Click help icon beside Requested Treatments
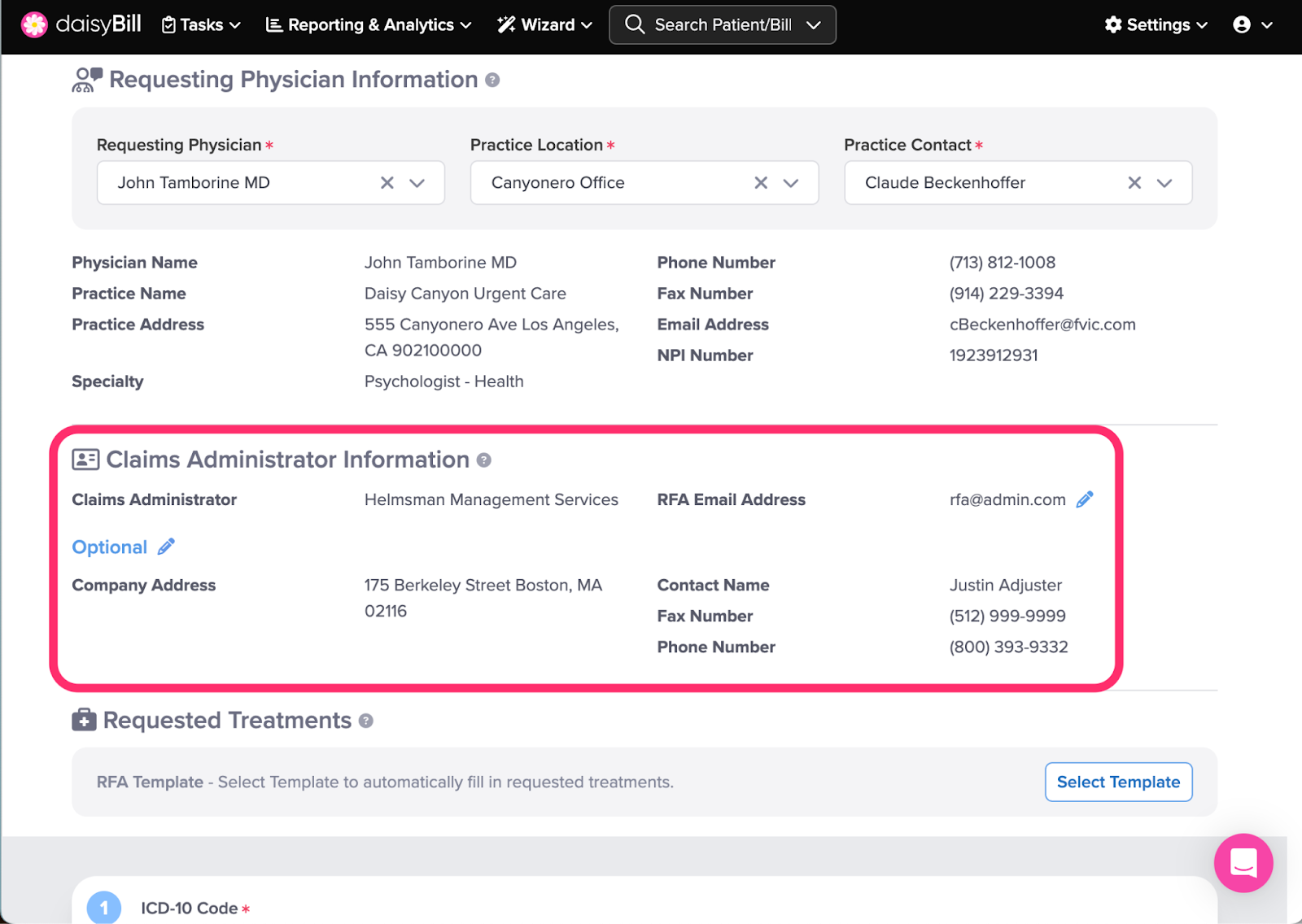 coord(366,721)
